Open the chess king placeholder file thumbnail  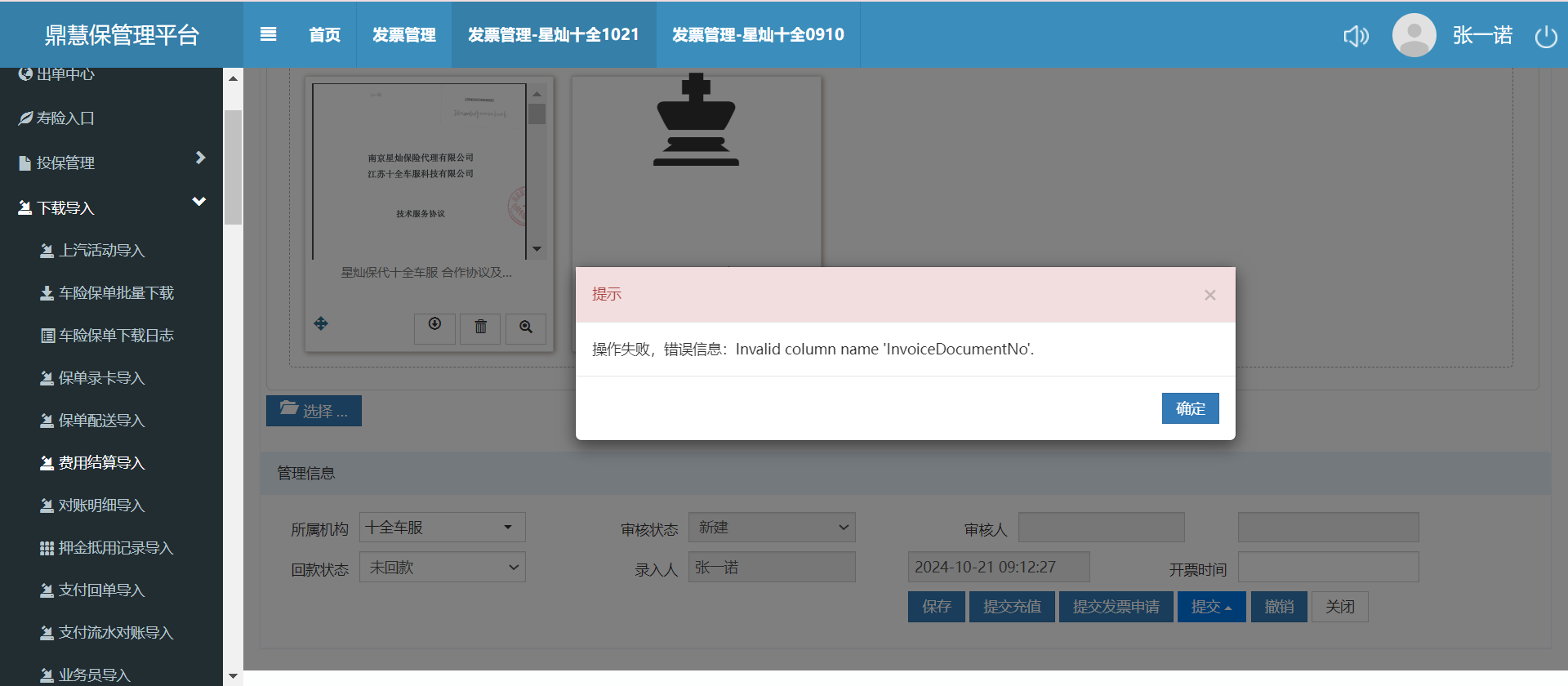click(x=697, y=120)
